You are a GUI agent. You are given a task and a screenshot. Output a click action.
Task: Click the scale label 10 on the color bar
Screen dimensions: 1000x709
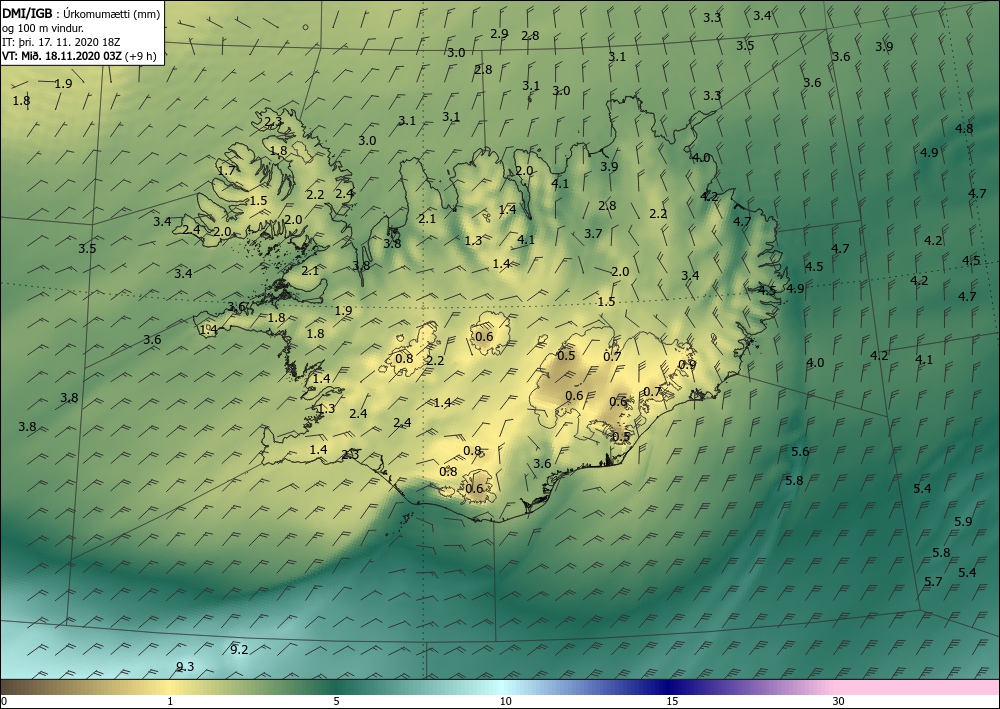506,702
